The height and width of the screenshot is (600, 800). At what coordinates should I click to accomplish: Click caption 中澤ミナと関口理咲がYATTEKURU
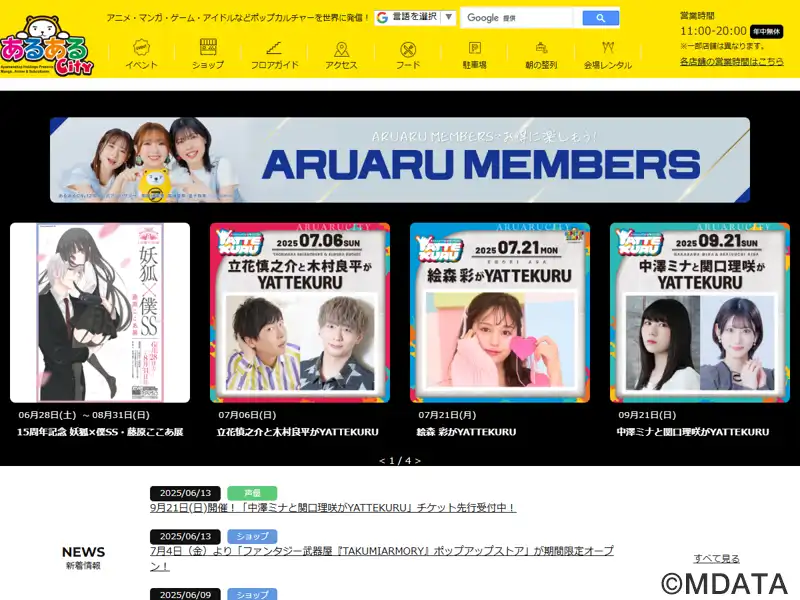[692, 432]
